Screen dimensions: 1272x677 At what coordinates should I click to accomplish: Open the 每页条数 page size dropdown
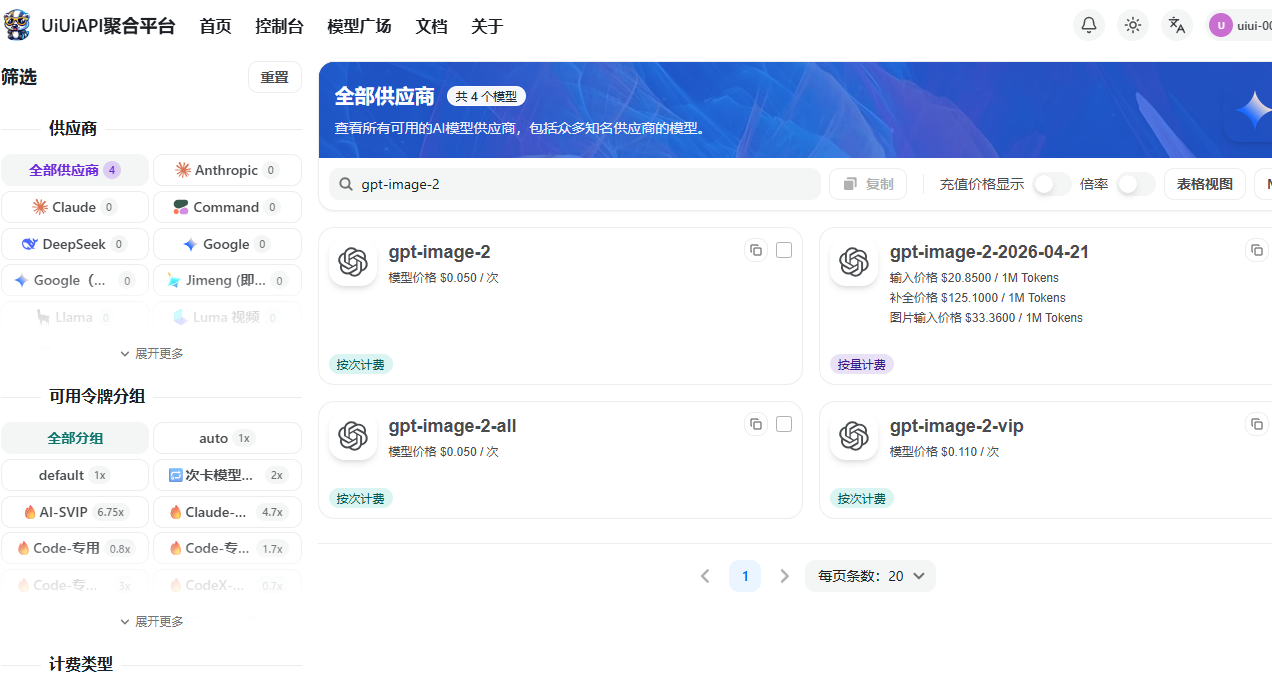click(870, 576)
